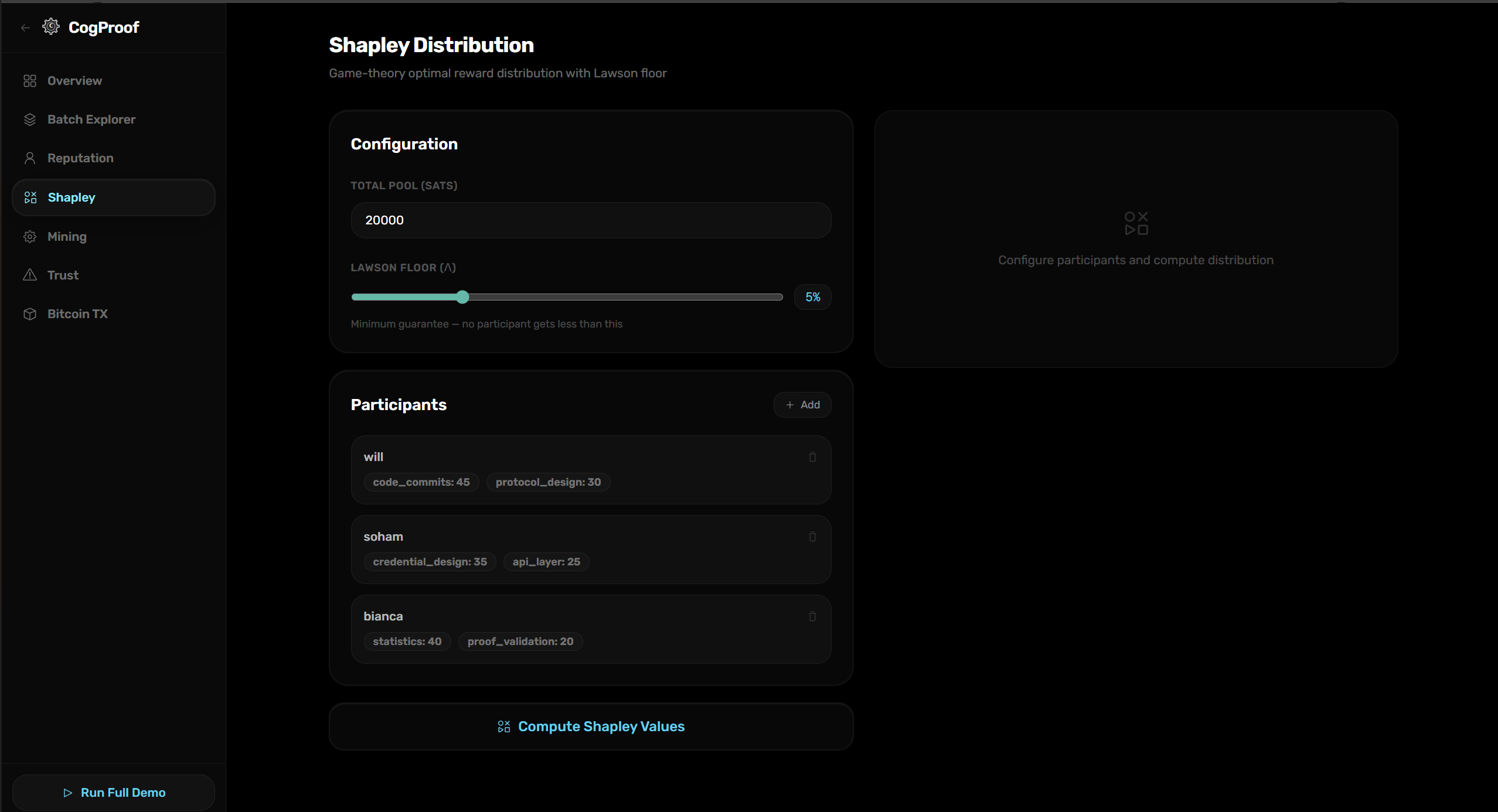Click the Bitcoin TX cube icon
This screenshot has width=1498, height=812.
[x=30, y=314]
